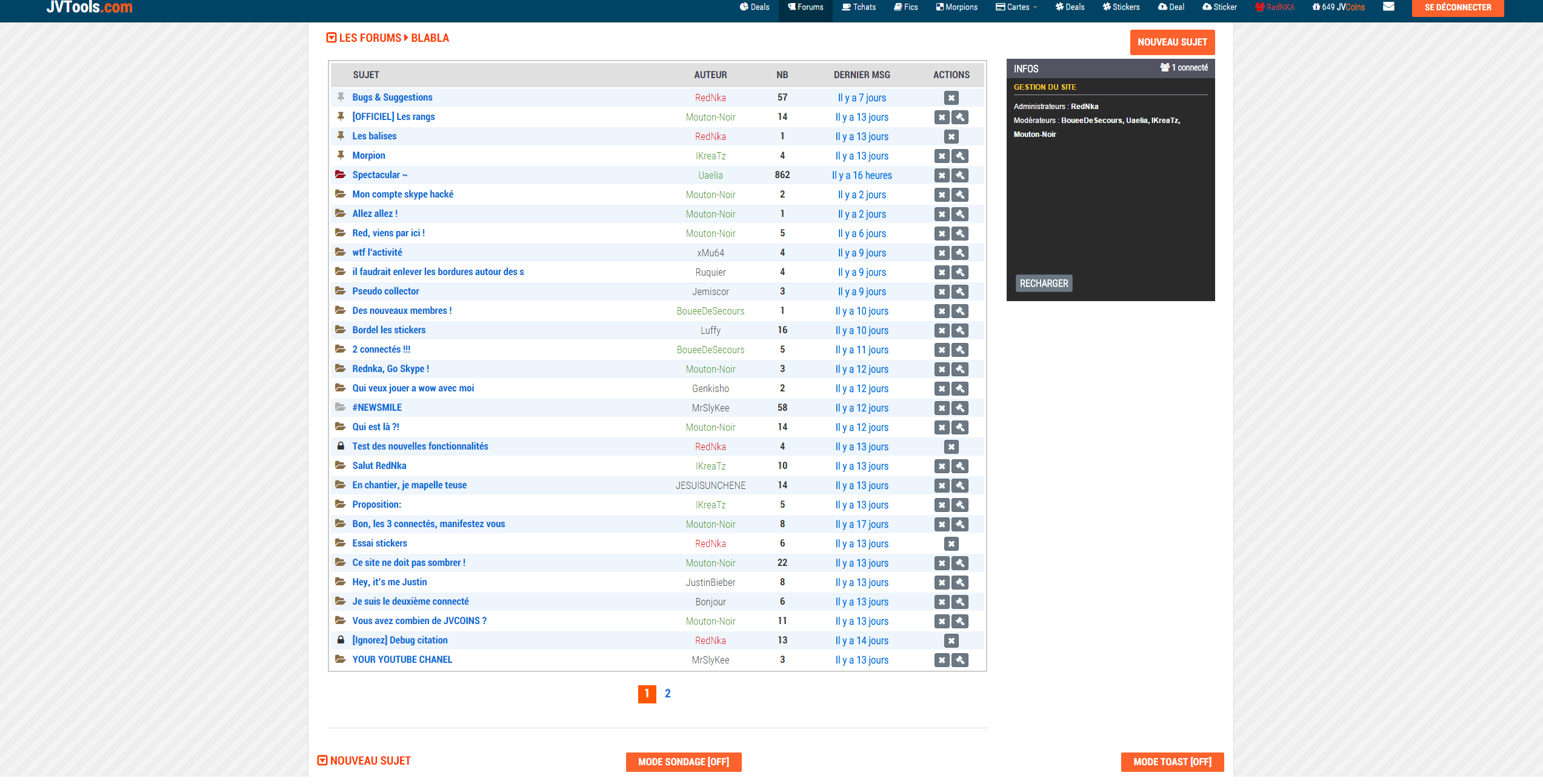
Task: Delete the 'Spectacular ~' topic with X icon
Action: point(941,176)
